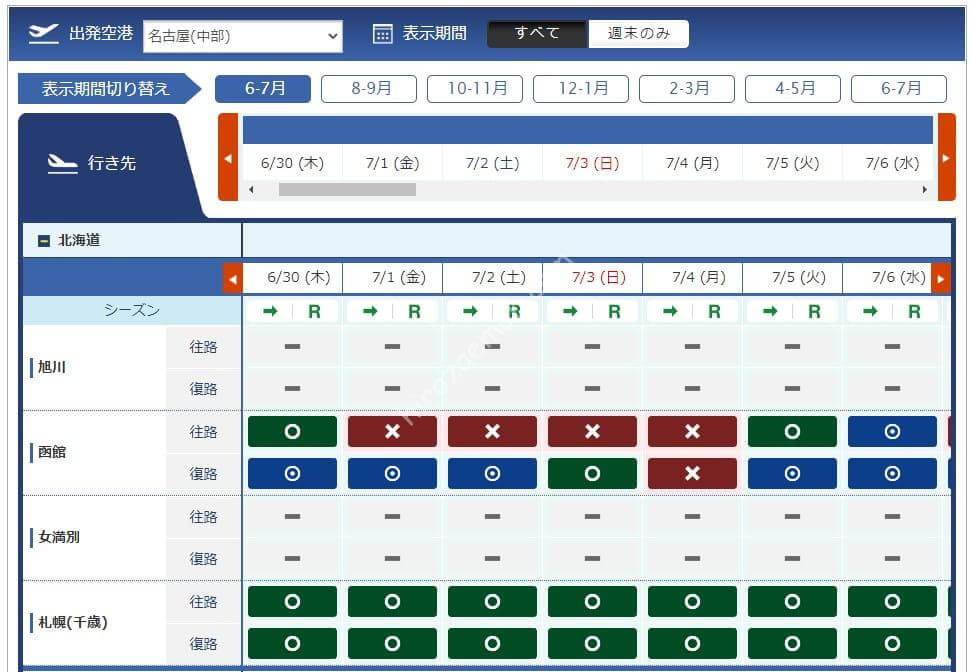This screenshot has height=672, width=971.
Task: Click the horizontal scrollbar left arrow
Action: 251,190
